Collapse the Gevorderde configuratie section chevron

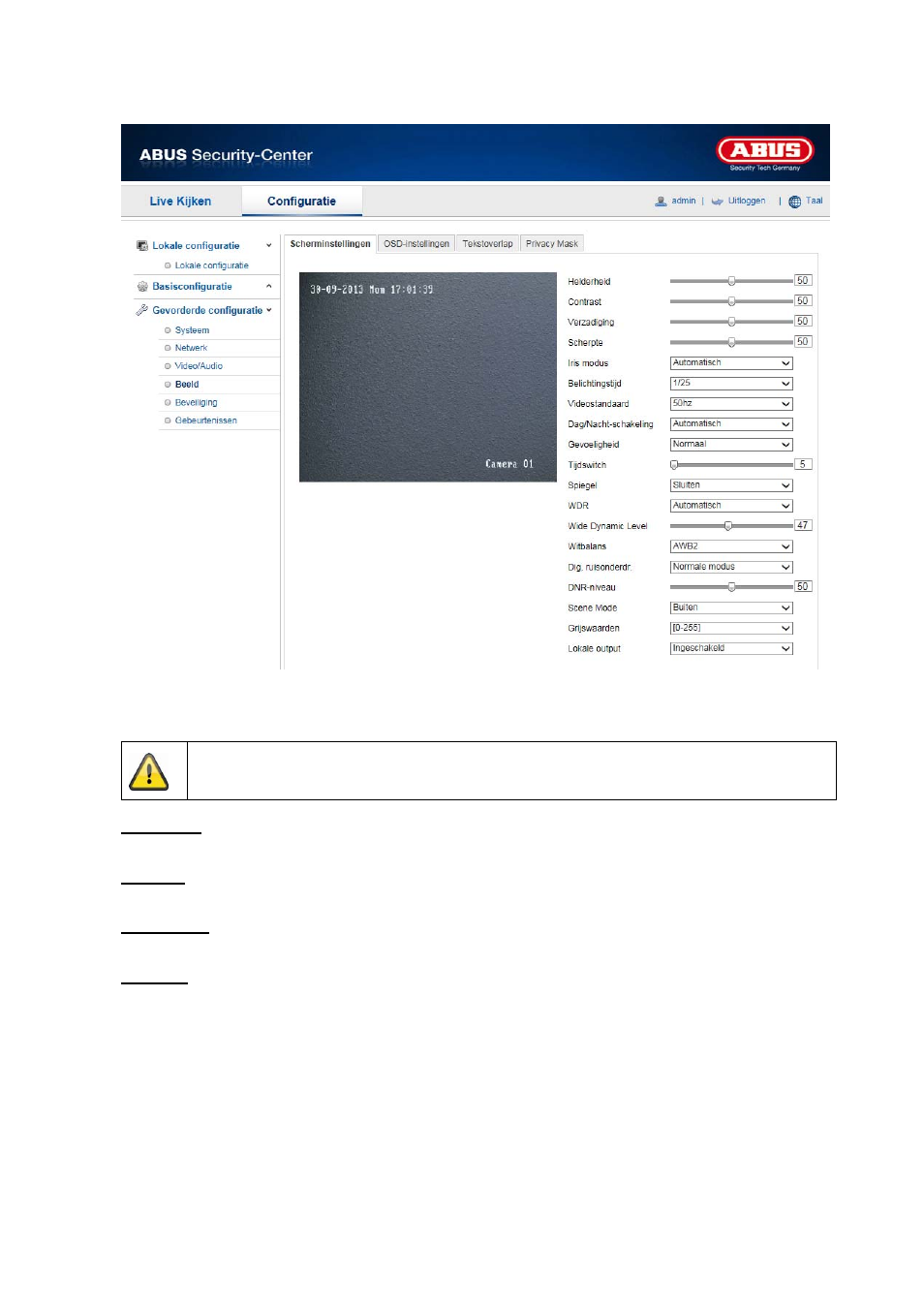(x=269, y=310)
